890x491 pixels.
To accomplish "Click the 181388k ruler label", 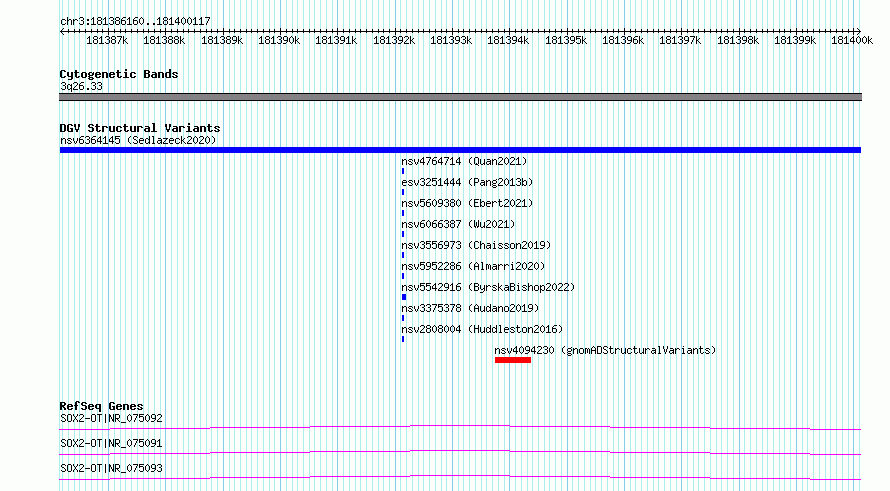I will (164, 40).
